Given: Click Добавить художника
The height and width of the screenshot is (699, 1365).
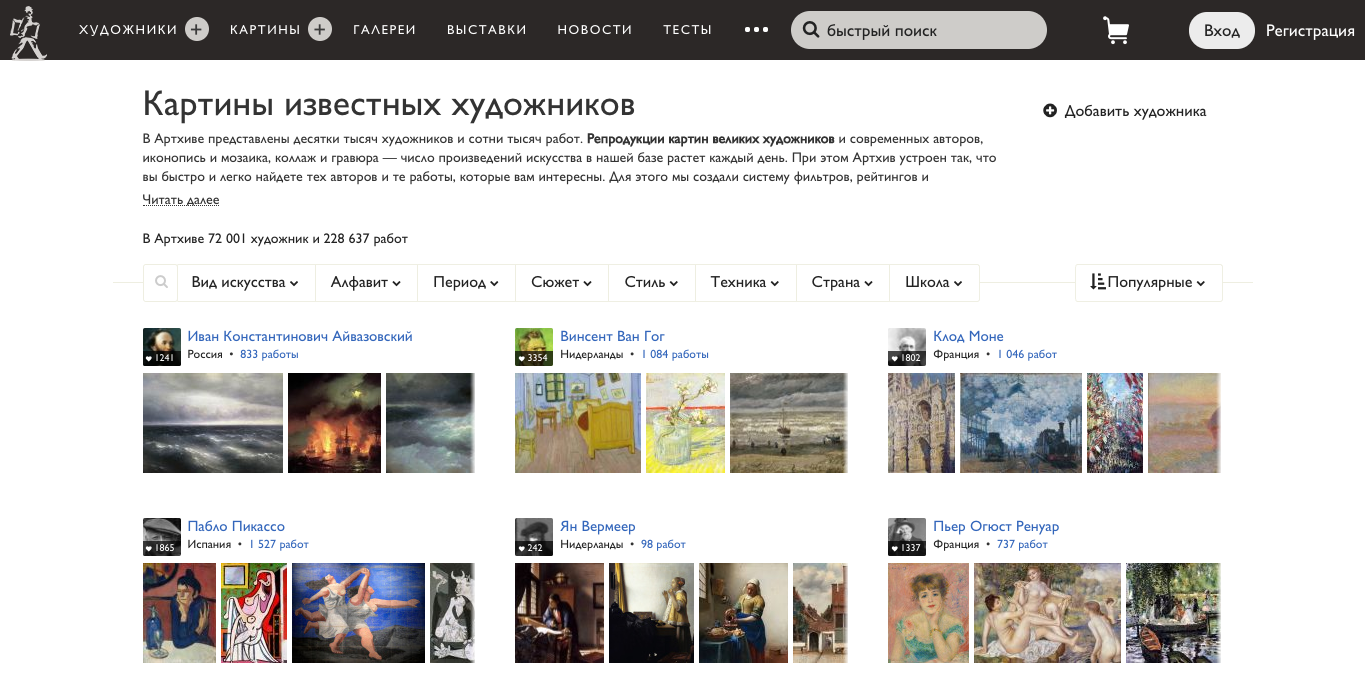Looking at the screenshot, I should pos(1125,111).
